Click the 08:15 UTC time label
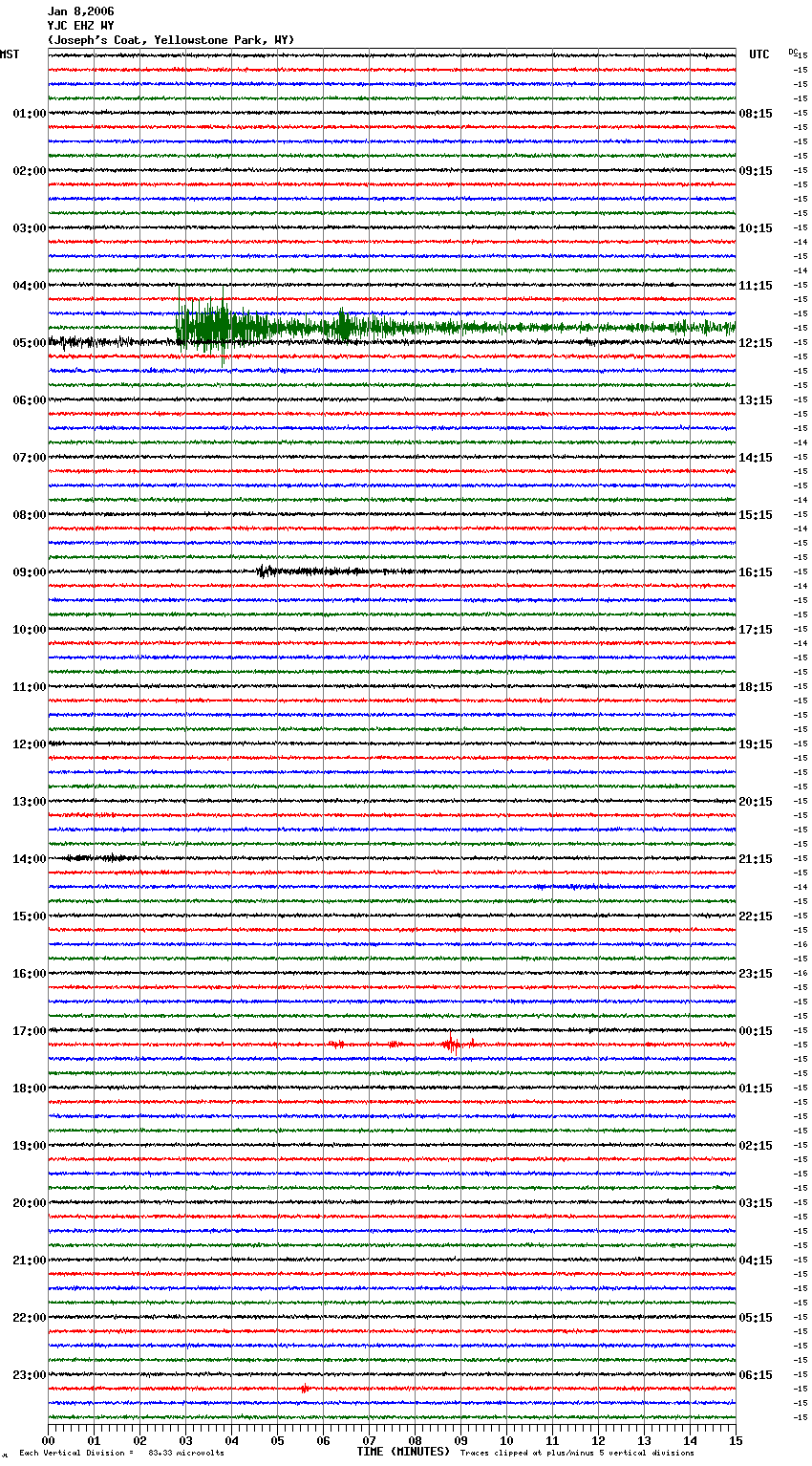812x1466 pixels. 756,114
